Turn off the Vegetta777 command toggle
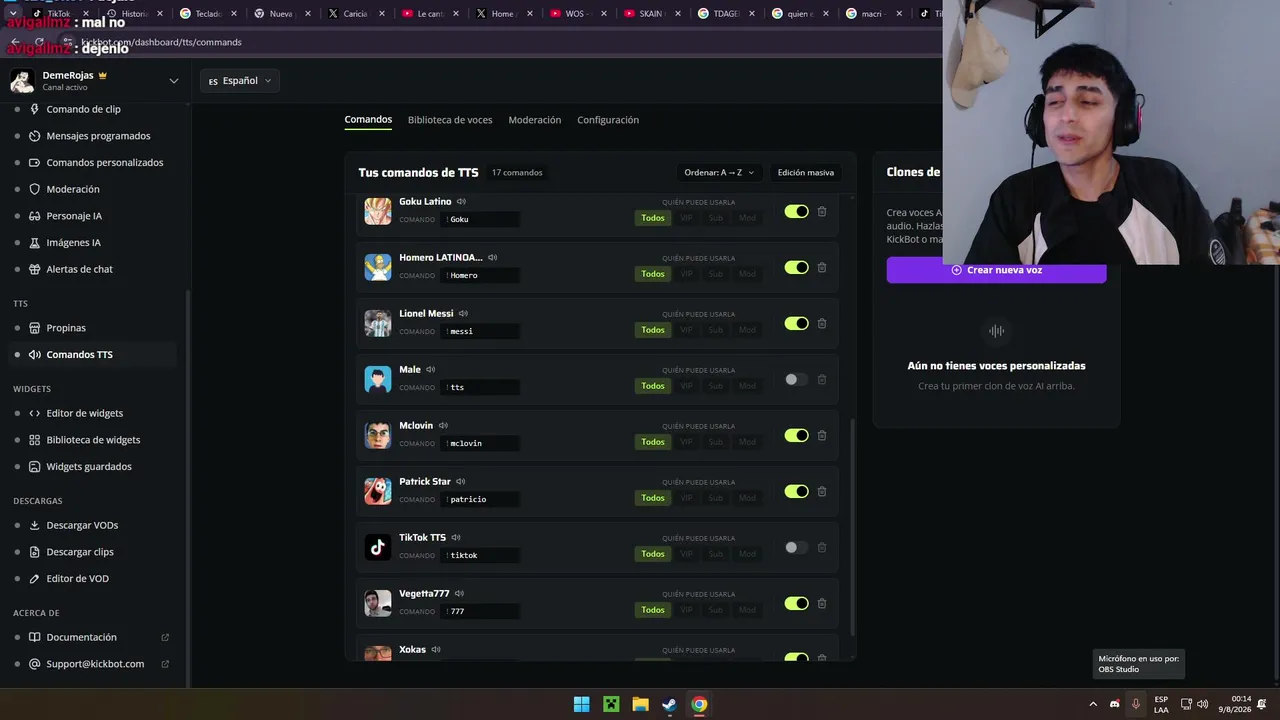Screen dimensions: 1280x720 (796, 604)
